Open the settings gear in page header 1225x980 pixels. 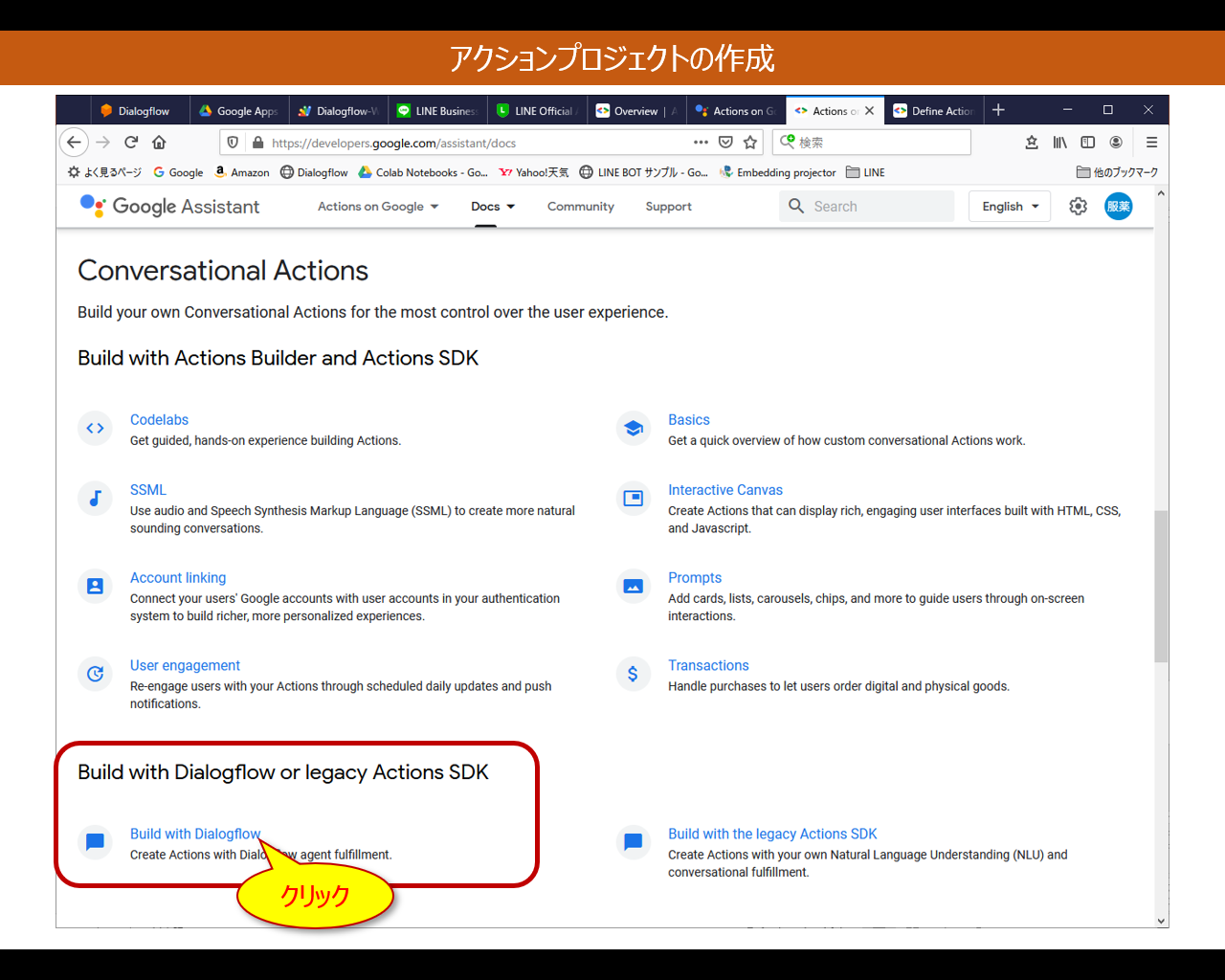[x=1078, y=206]
